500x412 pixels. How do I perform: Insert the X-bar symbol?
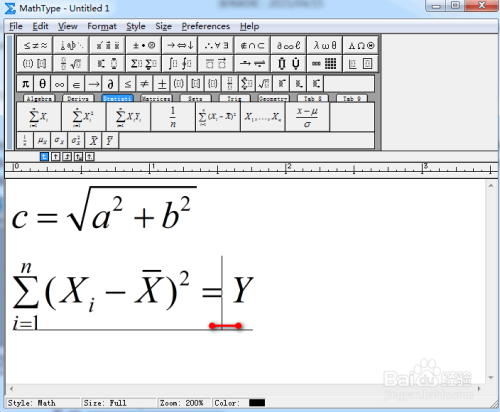93,140
